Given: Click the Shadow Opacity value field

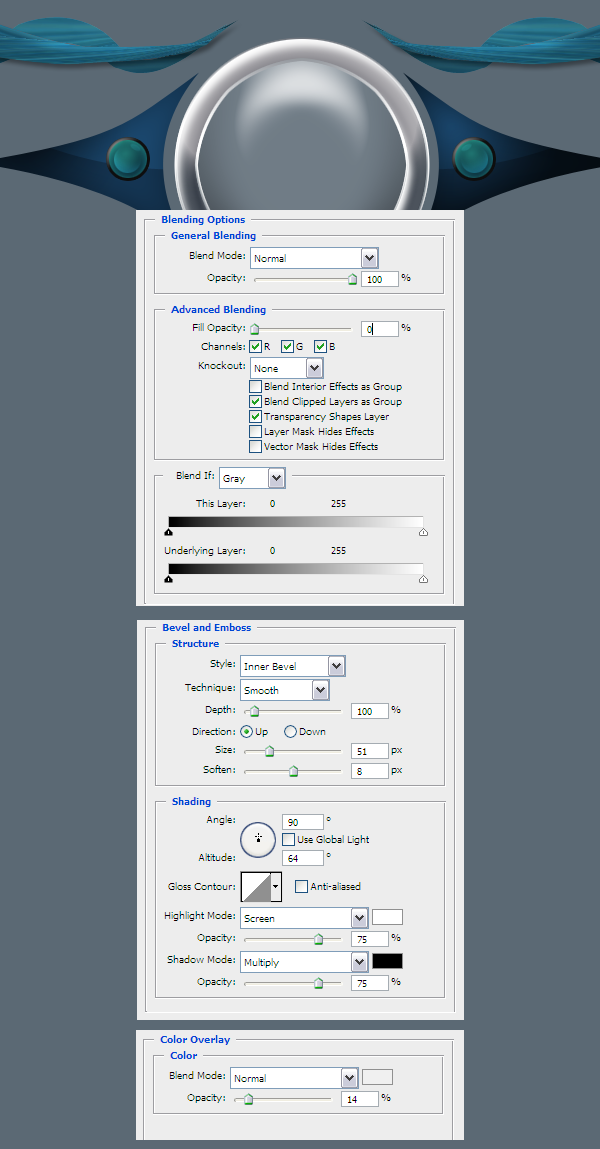Looking at the screenshot, I should pos(370,983).
